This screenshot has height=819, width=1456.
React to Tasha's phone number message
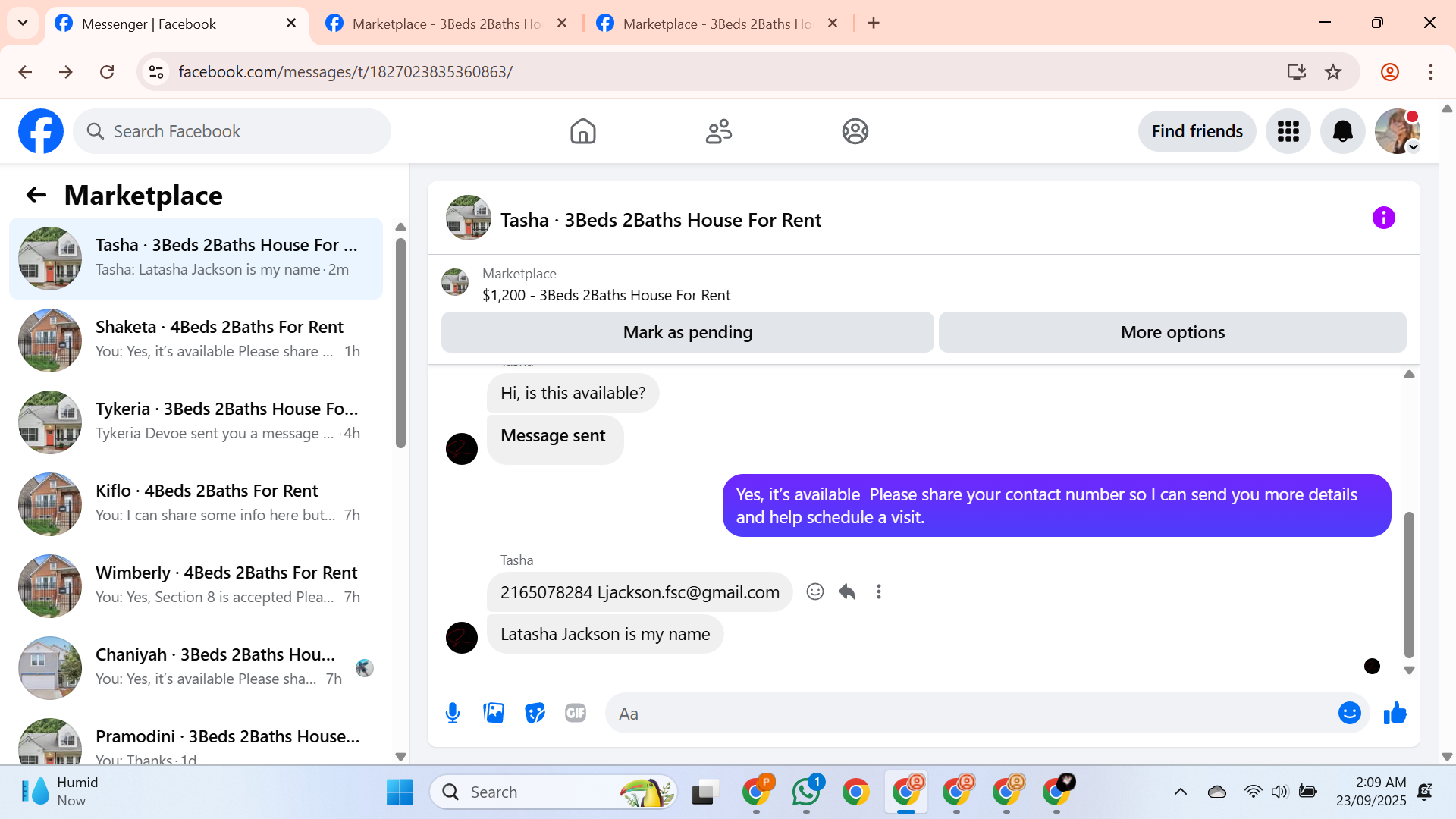(x=815, y=591)
